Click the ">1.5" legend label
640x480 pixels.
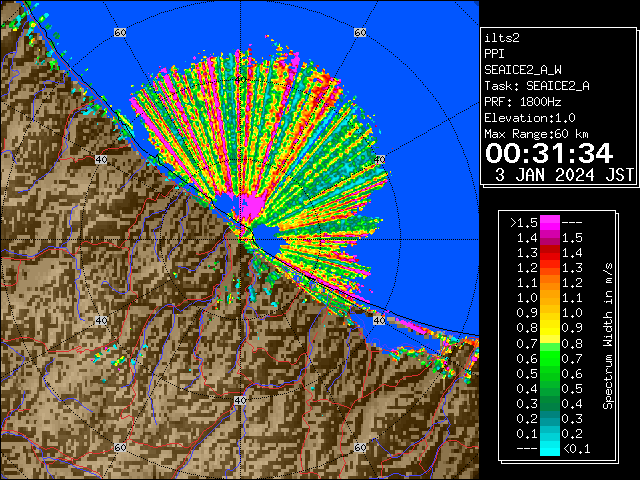click(523, 223)
